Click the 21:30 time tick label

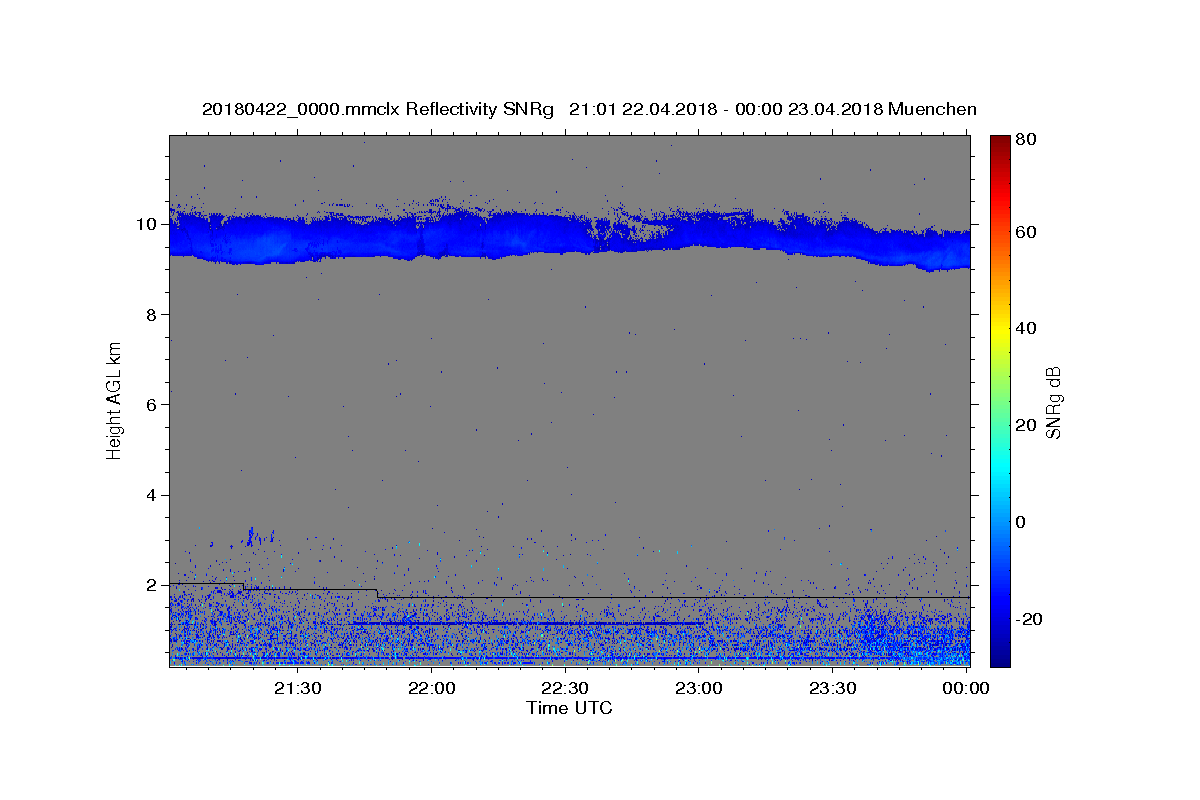tap(298, 688)
